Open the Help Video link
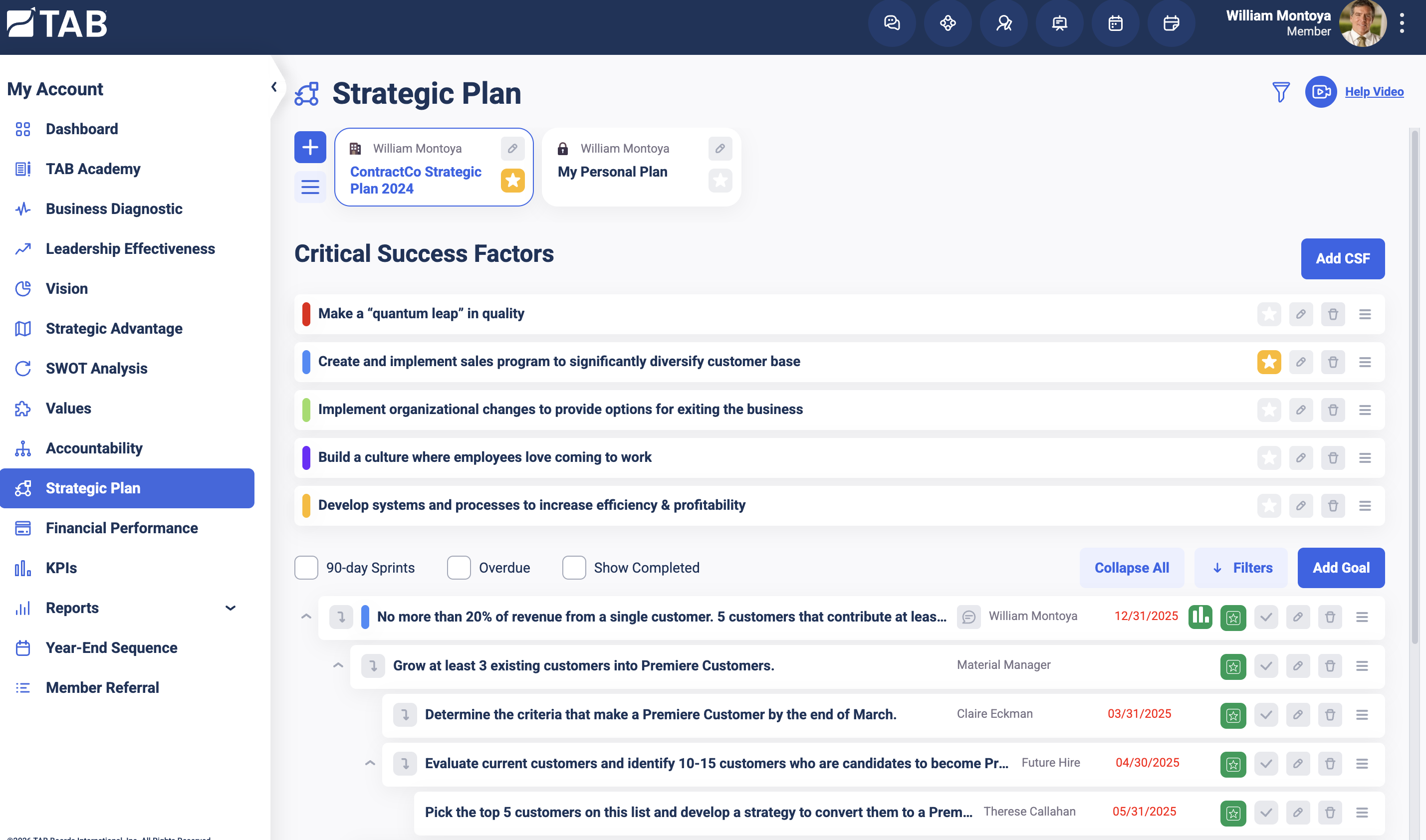The height and width of the screenshot is (840, 1426). coord(1374,92)
